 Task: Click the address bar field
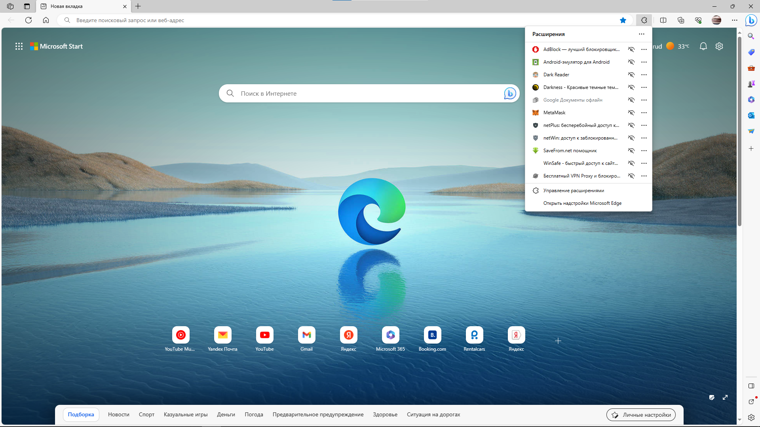point(344,20)
